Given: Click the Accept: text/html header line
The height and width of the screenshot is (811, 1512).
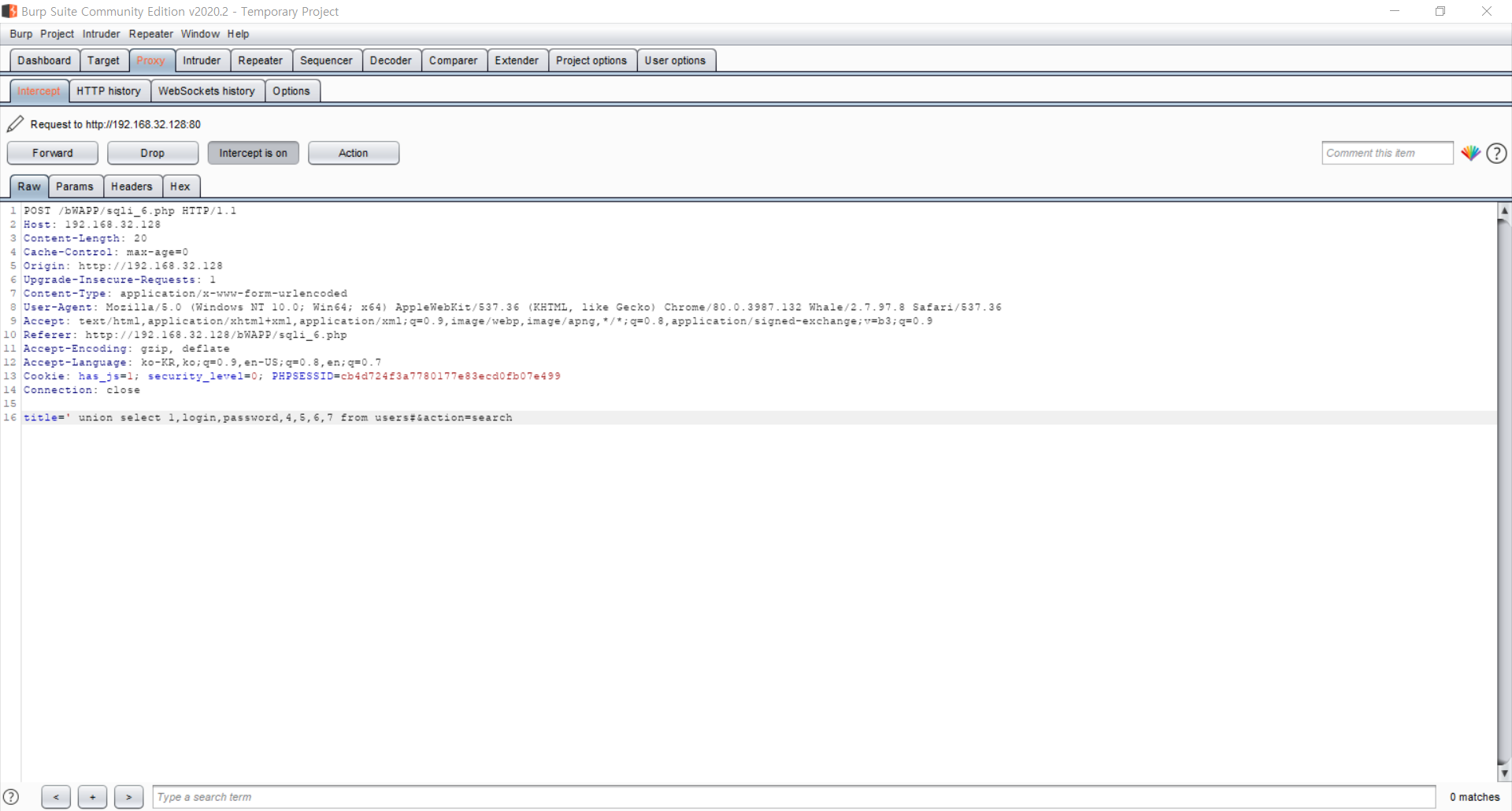Looking at the screenshot, I should [478, 321].
